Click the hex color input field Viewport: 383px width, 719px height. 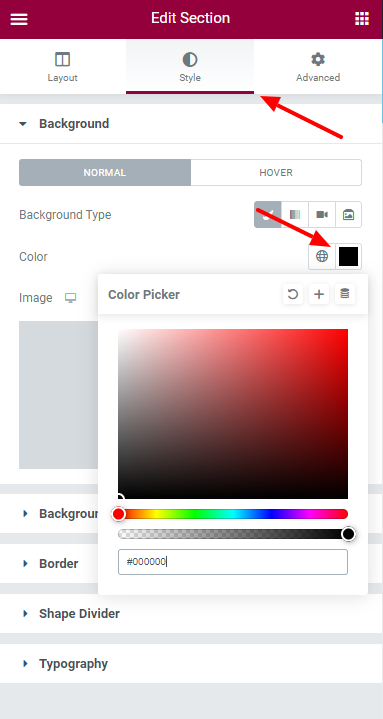(x=233, y=562)
